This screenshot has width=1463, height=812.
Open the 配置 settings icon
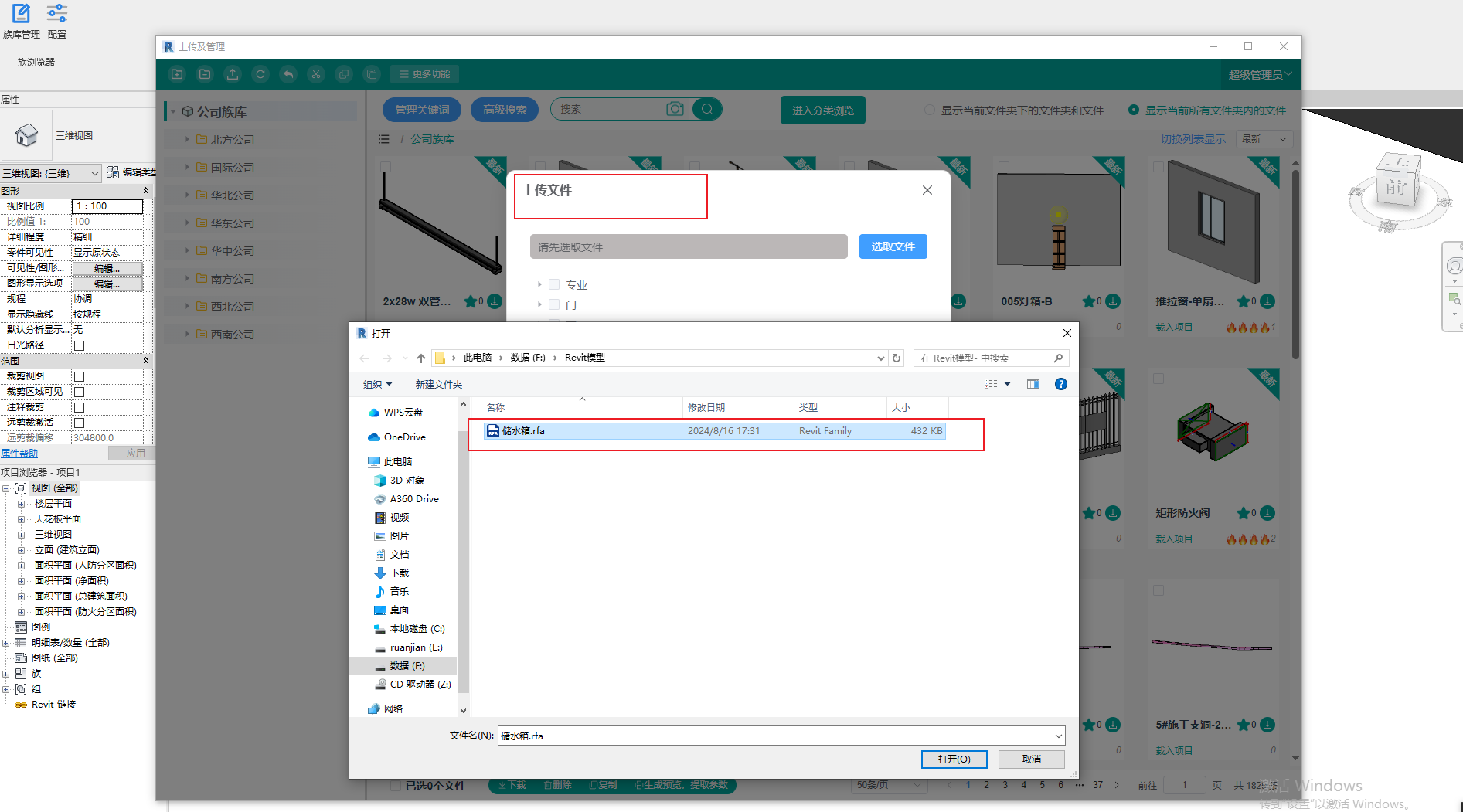click(56, 14)
